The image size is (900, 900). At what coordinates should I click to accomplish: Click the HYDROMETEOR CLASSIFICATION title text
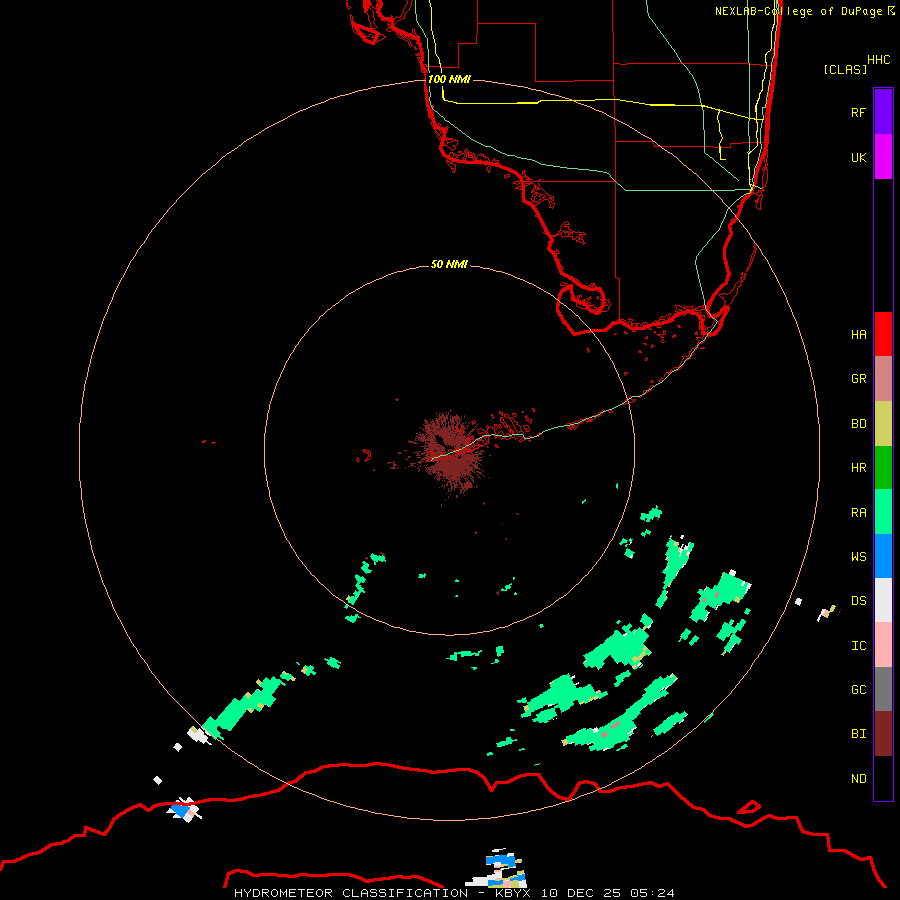(351, 893)
